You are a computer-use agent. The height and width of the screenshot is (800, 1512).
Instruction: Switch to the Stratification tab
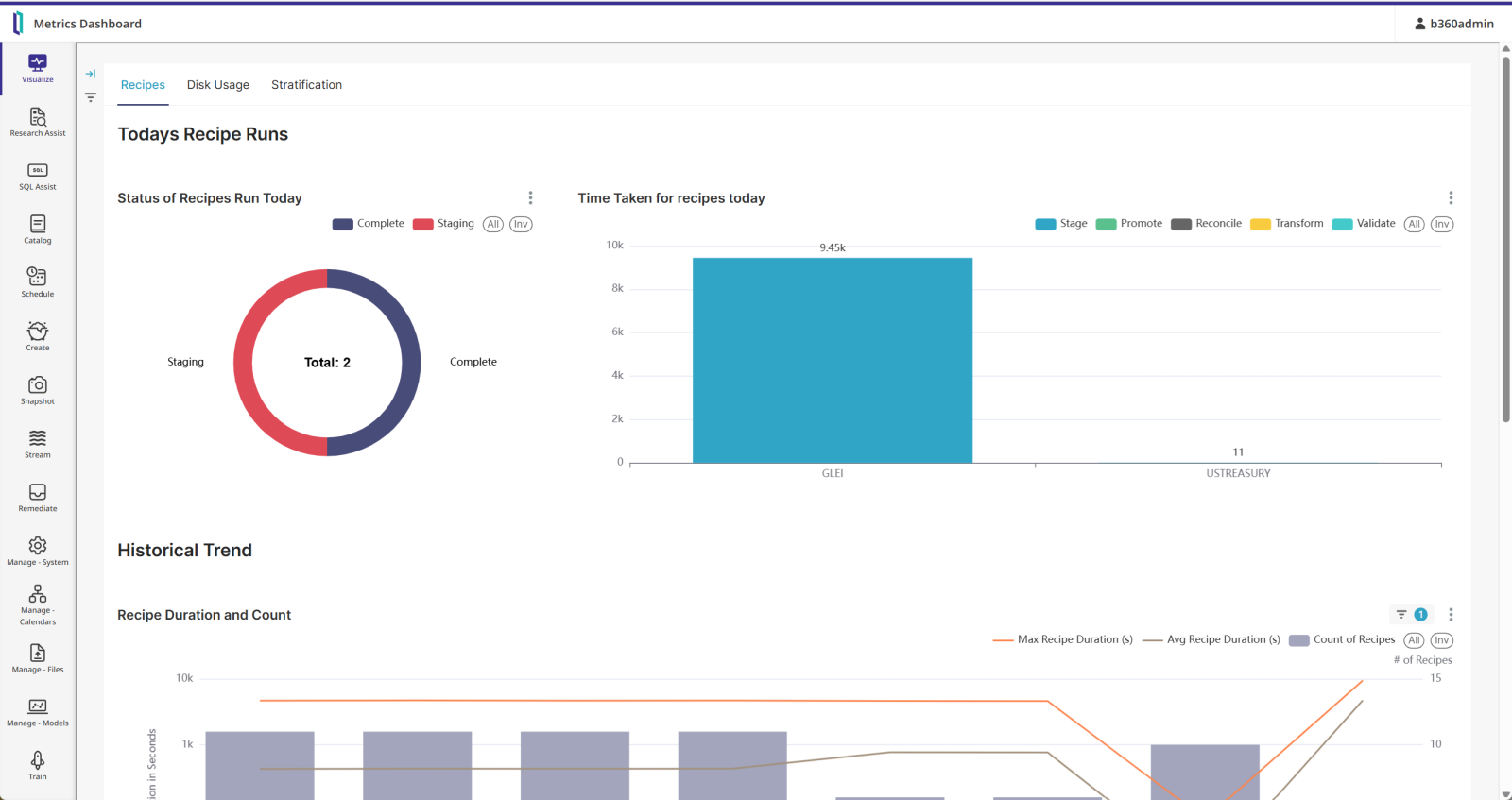click(306, 85)
